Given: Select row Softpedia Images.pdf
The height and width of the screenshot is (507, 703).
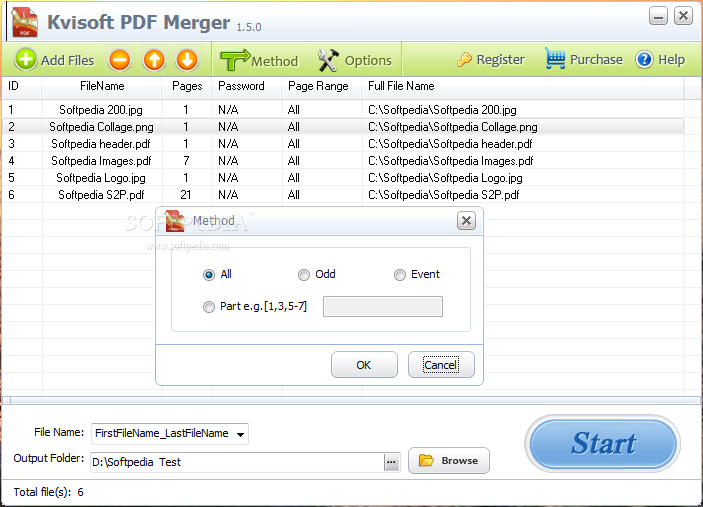Looking at the screenshot, I should point(343,161).
